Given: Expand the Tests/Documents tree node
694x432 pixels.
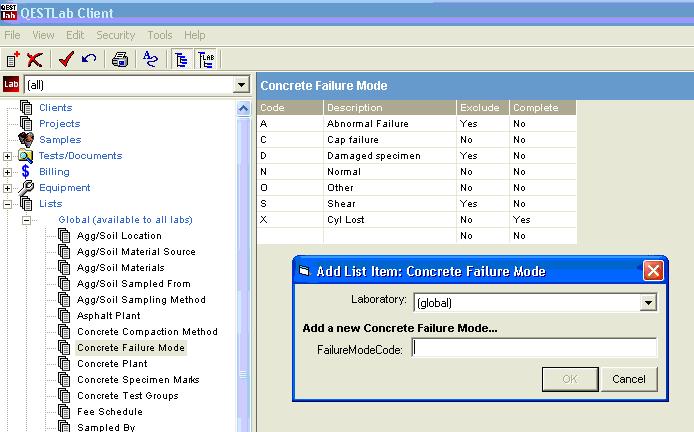Looking at the screenshot, I should point(8,156).
